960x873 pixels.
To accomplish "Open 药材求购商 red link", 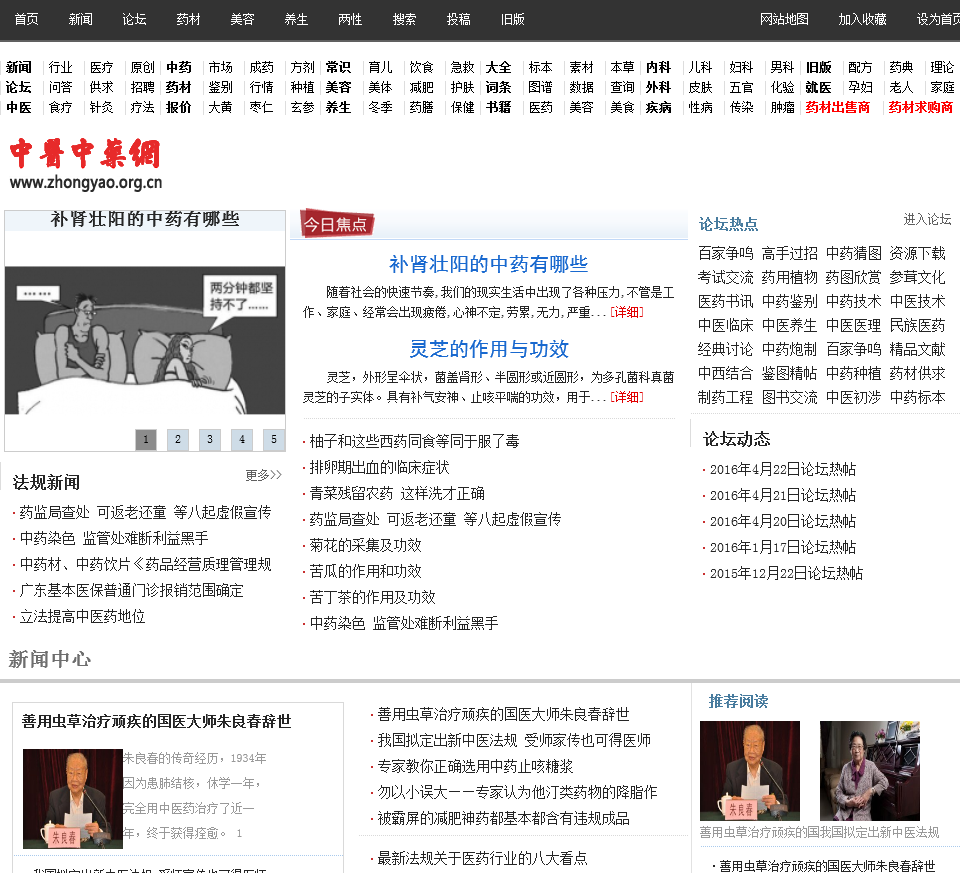I will coord(920,107).
